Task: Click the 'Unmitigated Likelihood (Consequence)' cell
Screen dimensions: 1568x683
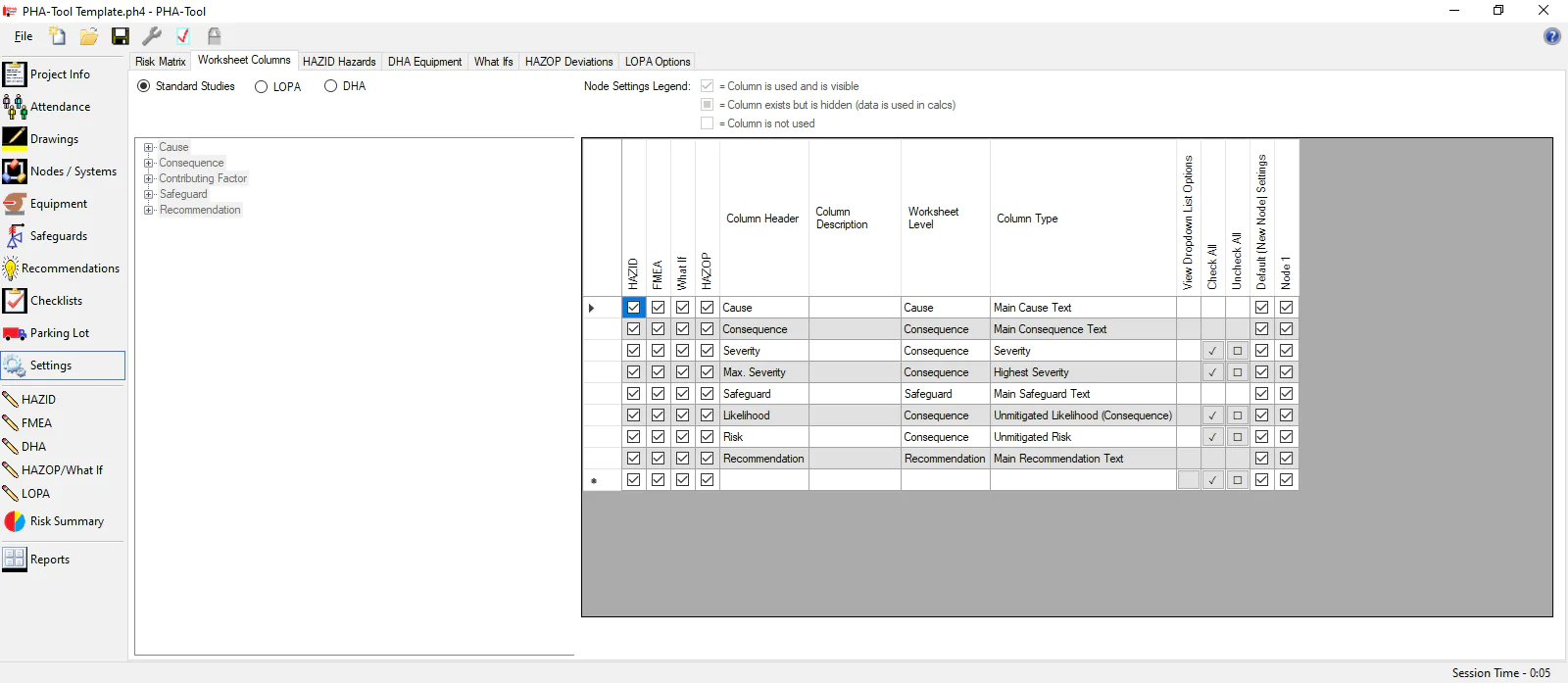Action: click(x=1083, y=415)
